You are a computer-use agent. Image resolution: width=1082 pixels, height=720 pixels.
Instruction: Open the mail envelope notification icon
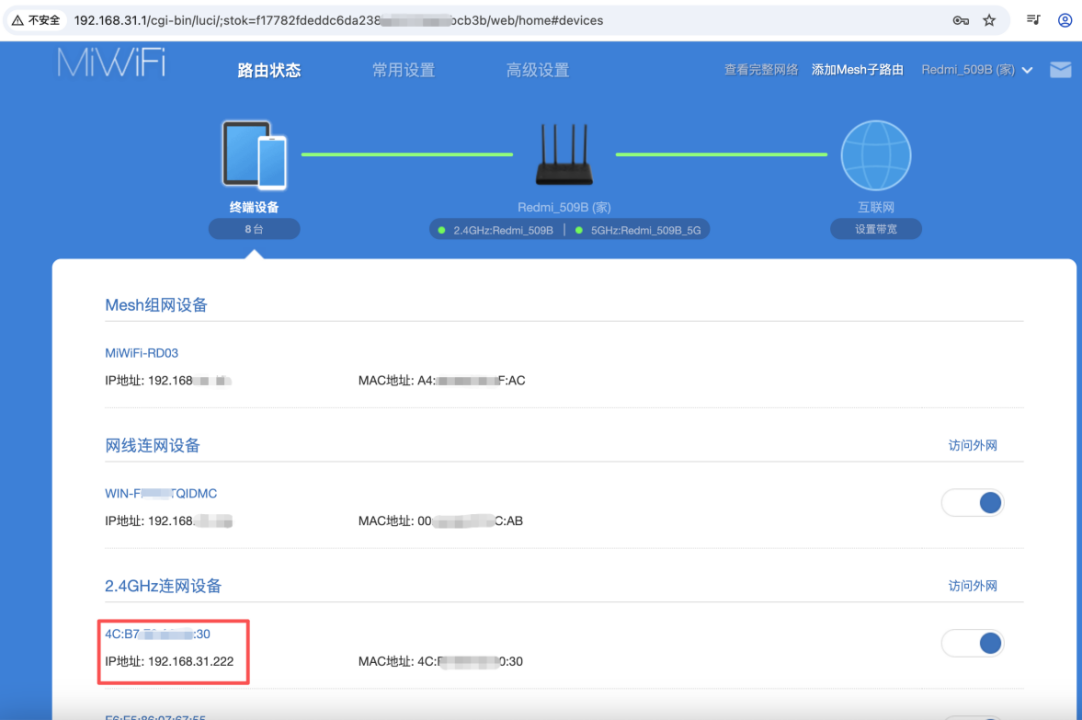pyautogui.click(x=1060, y=70)
